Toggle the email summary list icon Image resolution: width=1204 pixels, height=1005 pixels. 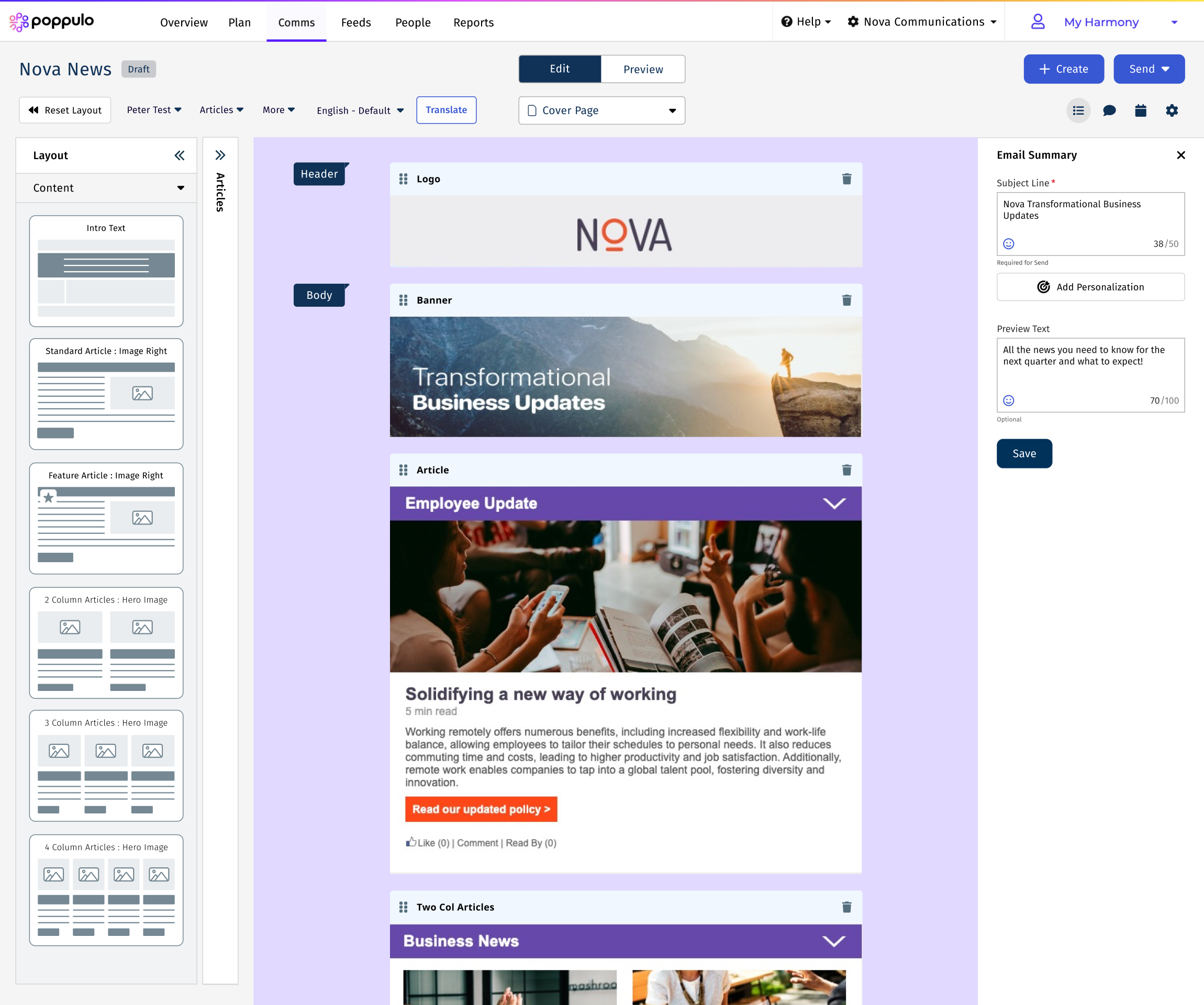tap(1078, 110)
